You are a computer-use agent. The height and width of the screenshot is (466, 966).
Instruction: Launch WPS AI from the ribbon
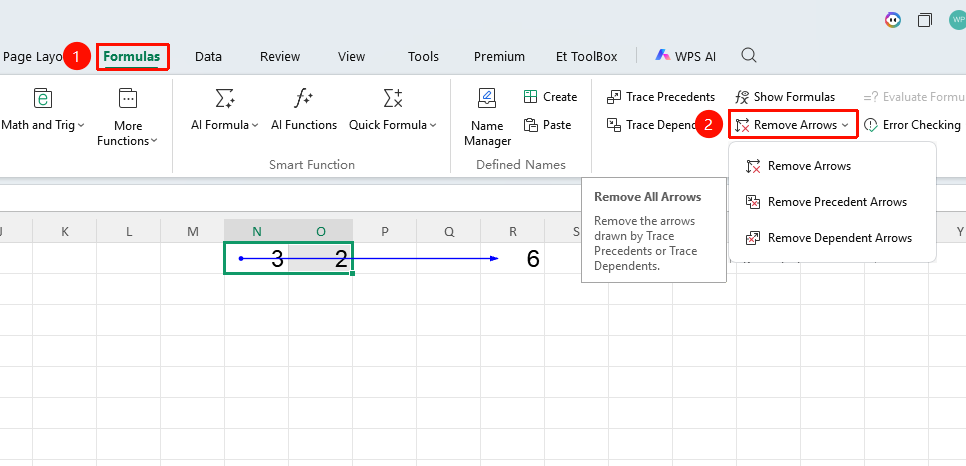tap(685, 56)
